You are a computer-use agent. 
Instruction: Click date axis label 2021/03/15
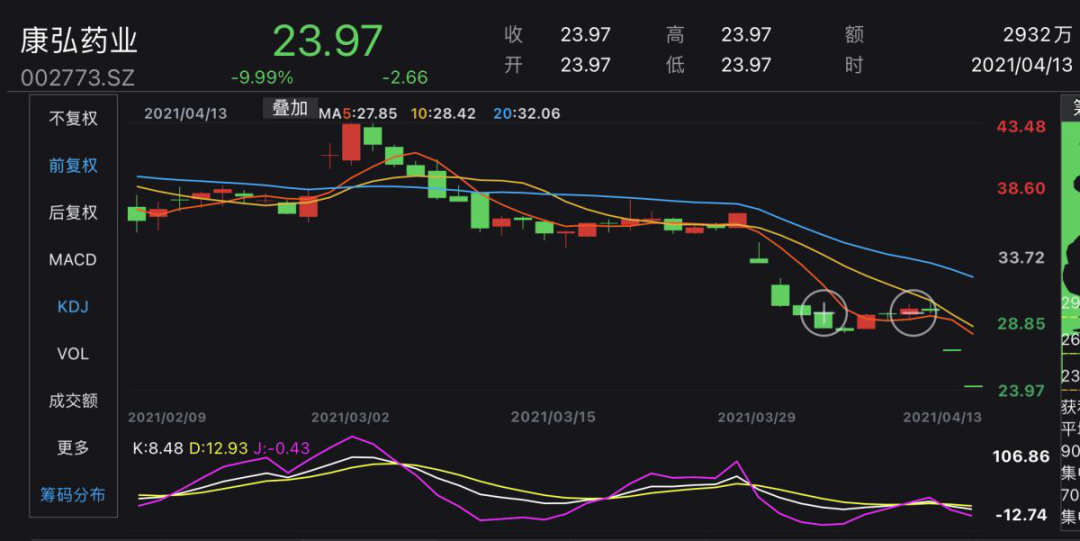[553, 418]
